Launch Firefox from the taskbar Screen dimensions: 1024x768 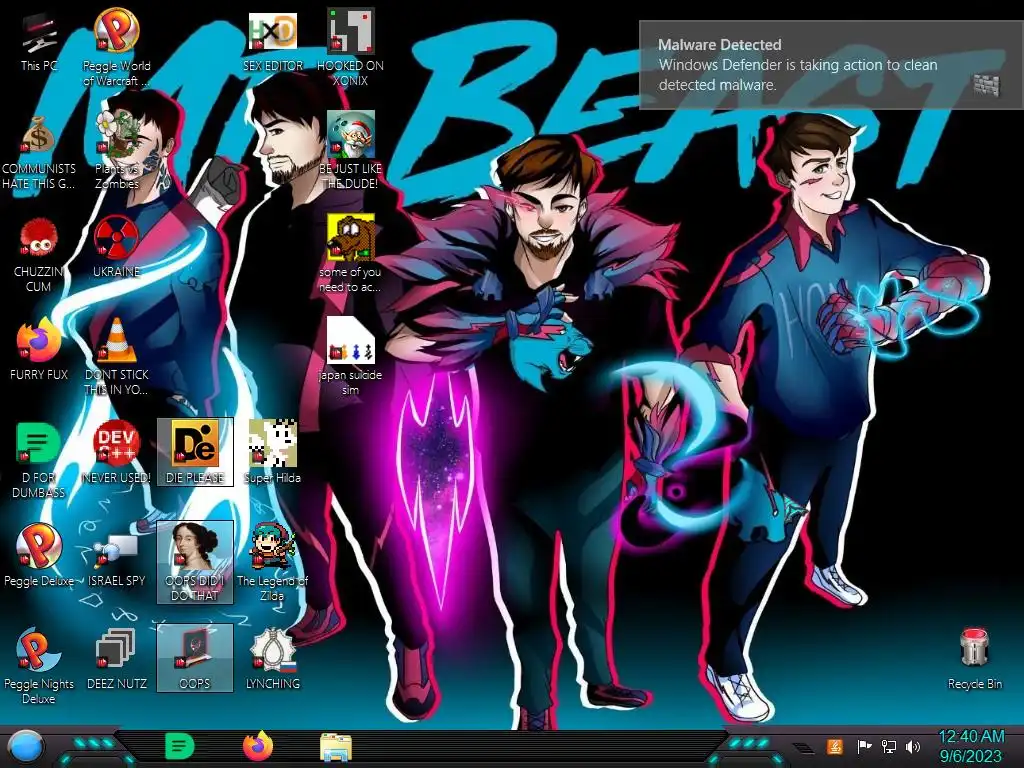(x=258, y=747)
